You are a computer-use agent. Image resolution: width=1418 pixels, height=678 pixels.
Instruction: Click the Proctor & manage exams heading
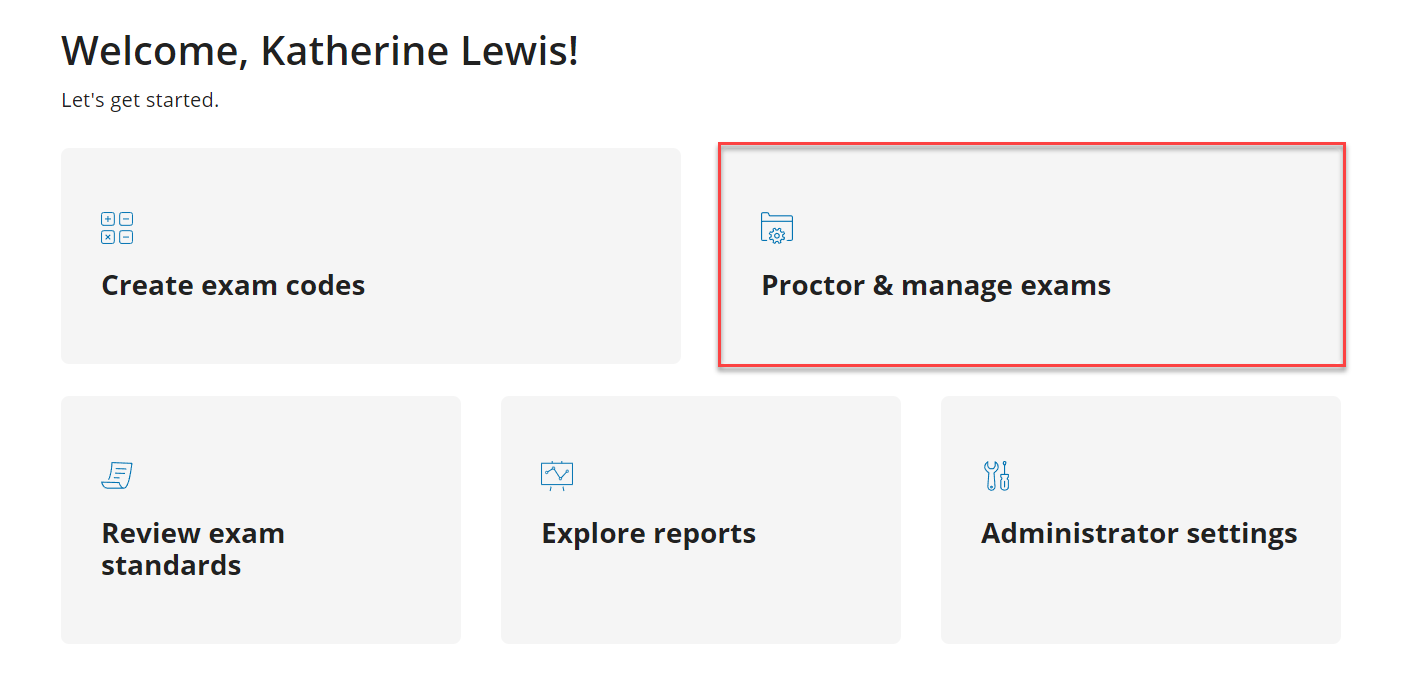(x=936, y=285)
